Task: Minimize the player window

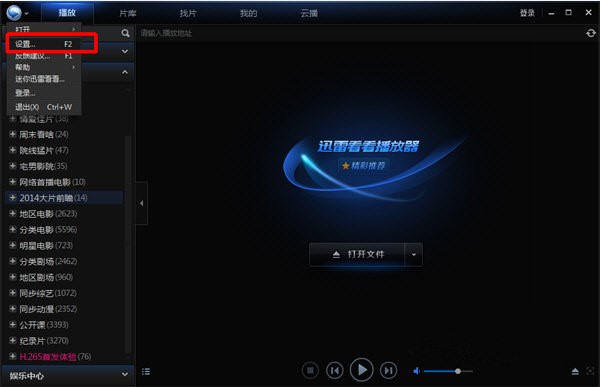Action: (551, 13)
